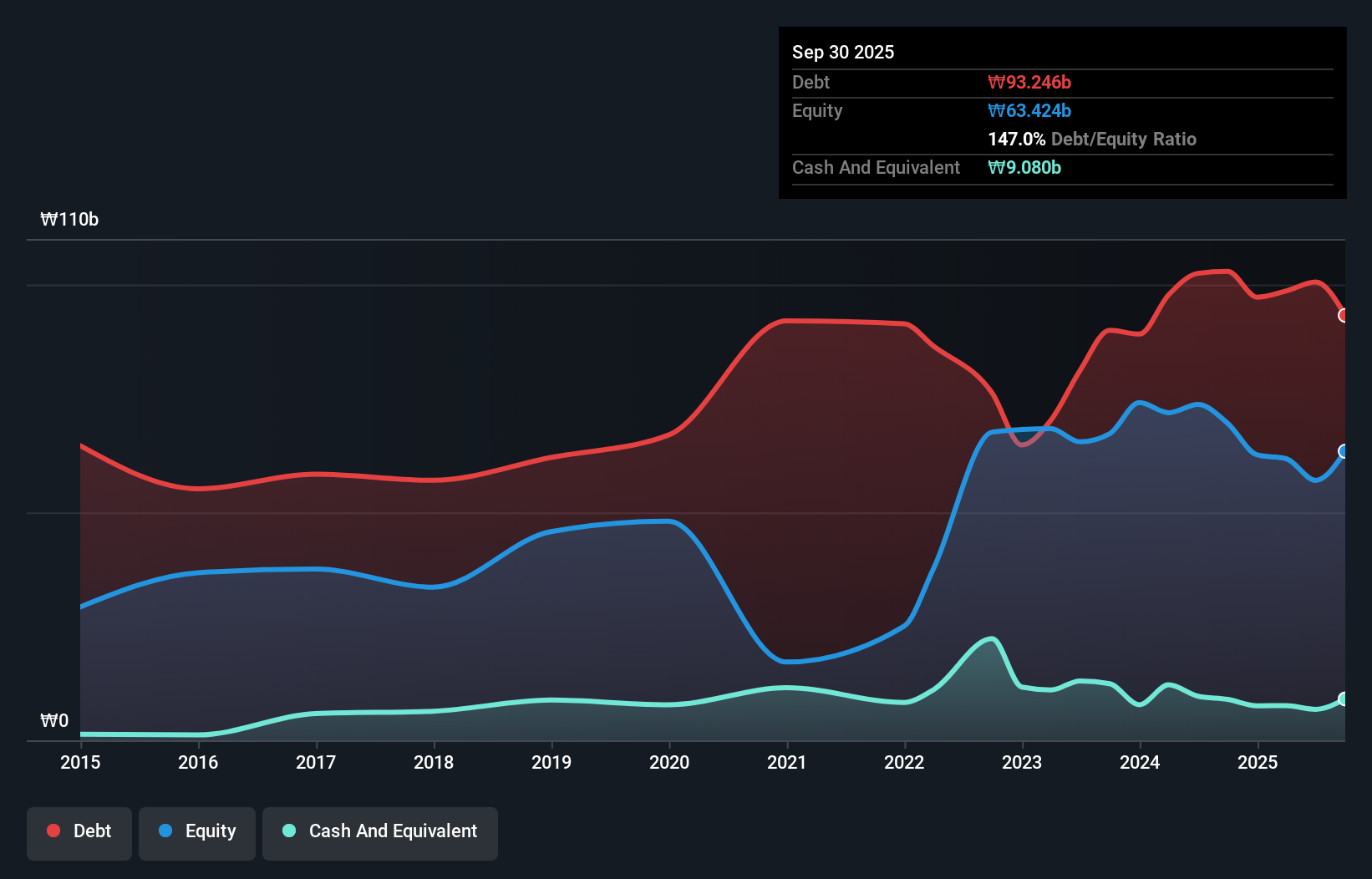Click the teal cash spike near 2022
The width and height of the screenshot is (1372, 879).
coord(990,639)
